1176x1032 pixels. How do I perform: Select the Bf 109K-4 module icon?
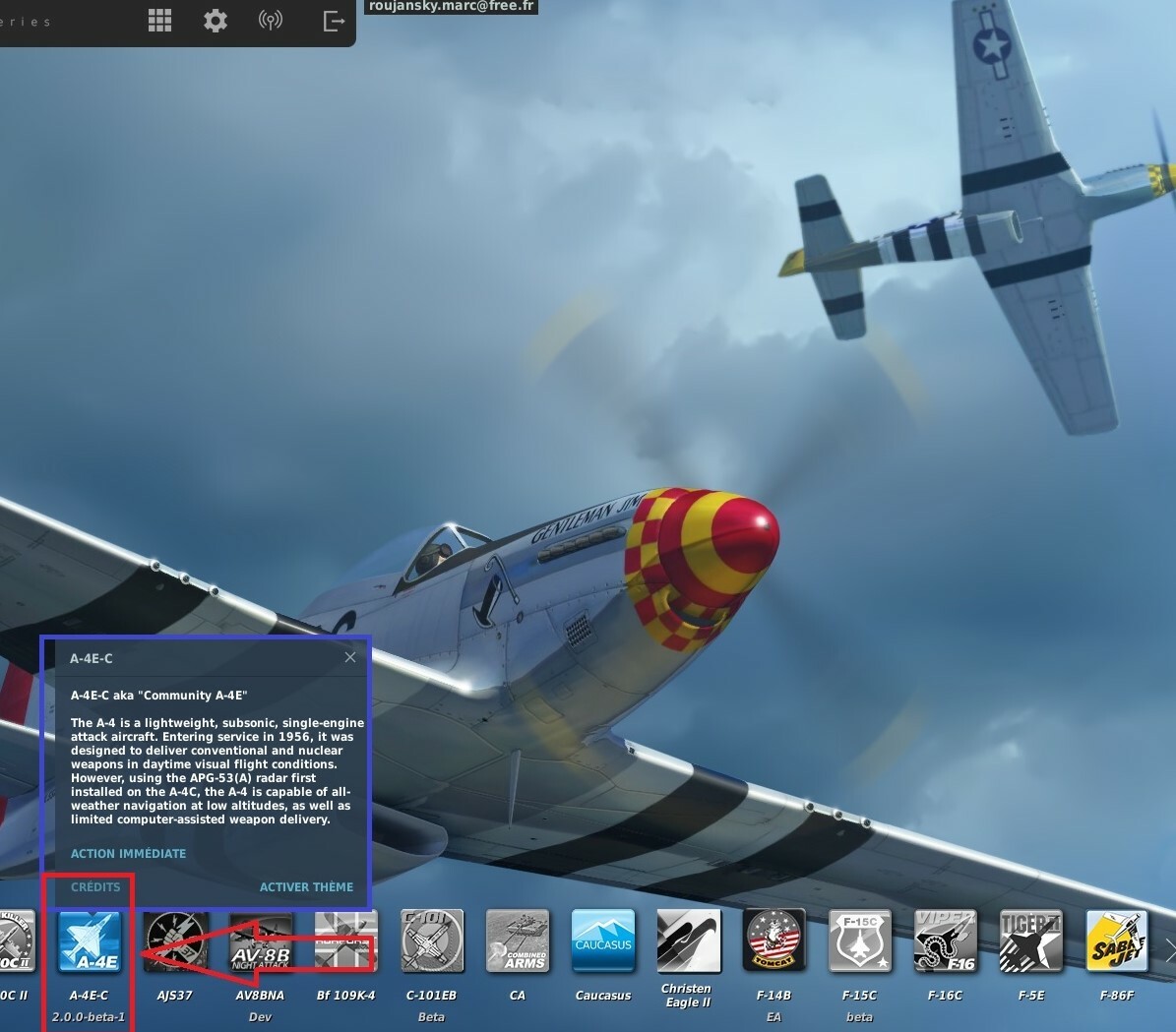(345, 941)
